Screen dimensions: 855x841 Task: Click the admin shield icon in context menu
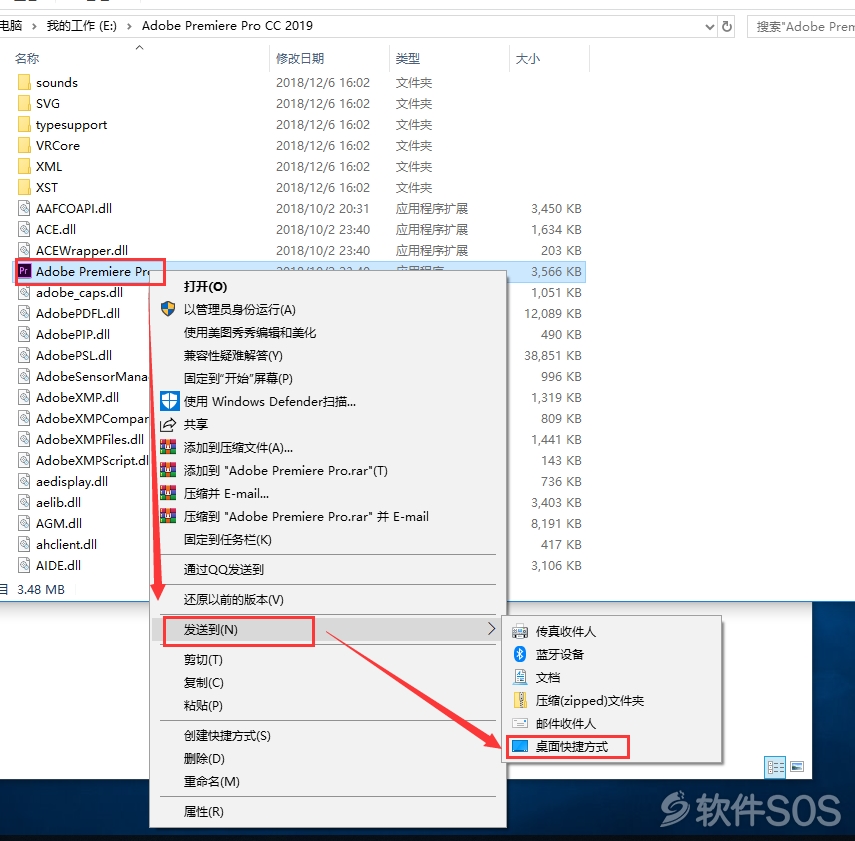(x=168, y=309)
